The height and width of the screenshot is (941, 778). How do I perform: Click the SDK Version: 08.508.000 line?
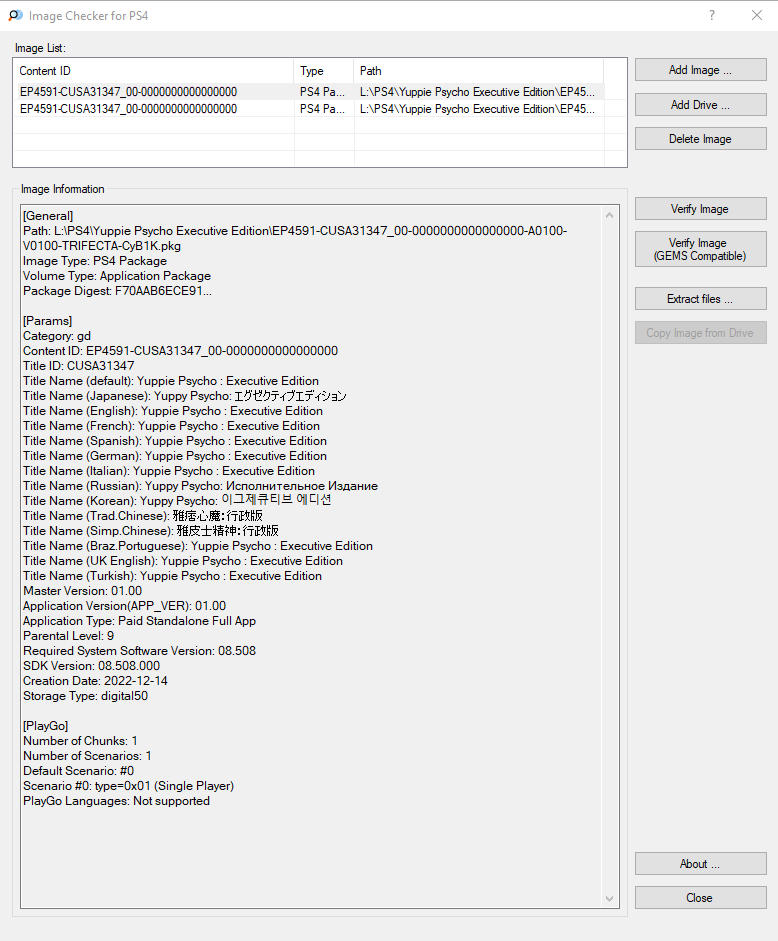coord(91,666)
